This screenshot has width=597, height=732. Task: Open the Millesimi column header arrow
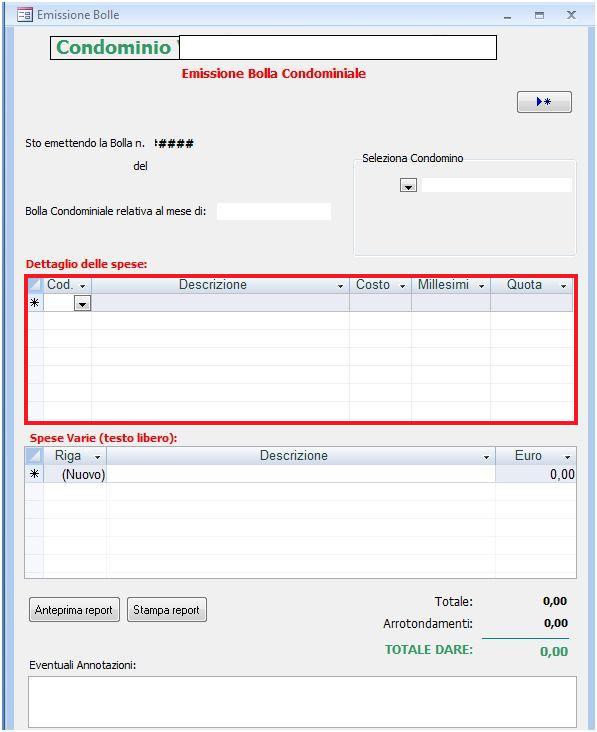coord(481,285)
